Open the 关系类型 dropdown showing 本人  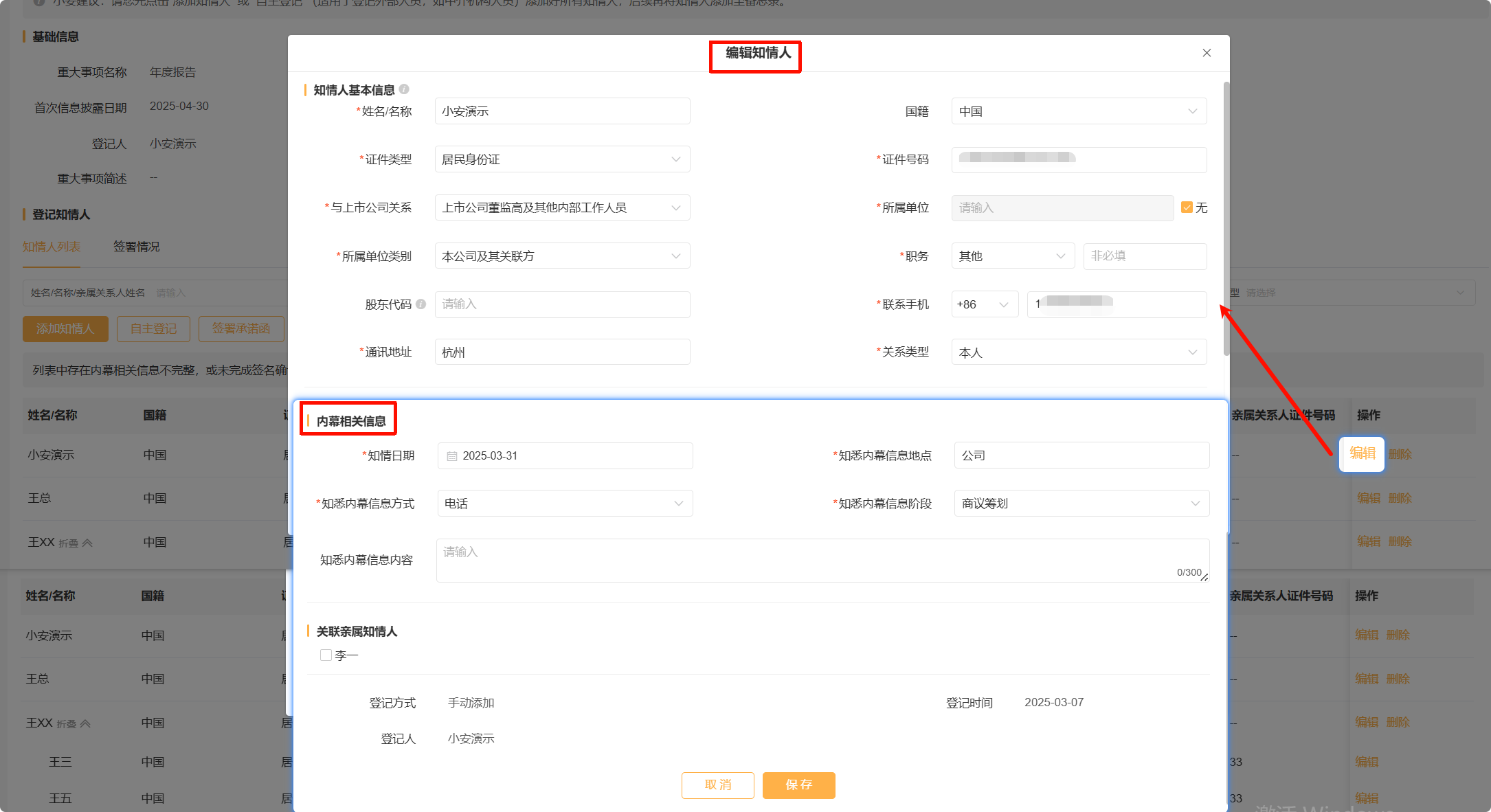(x=1079, y=352)
